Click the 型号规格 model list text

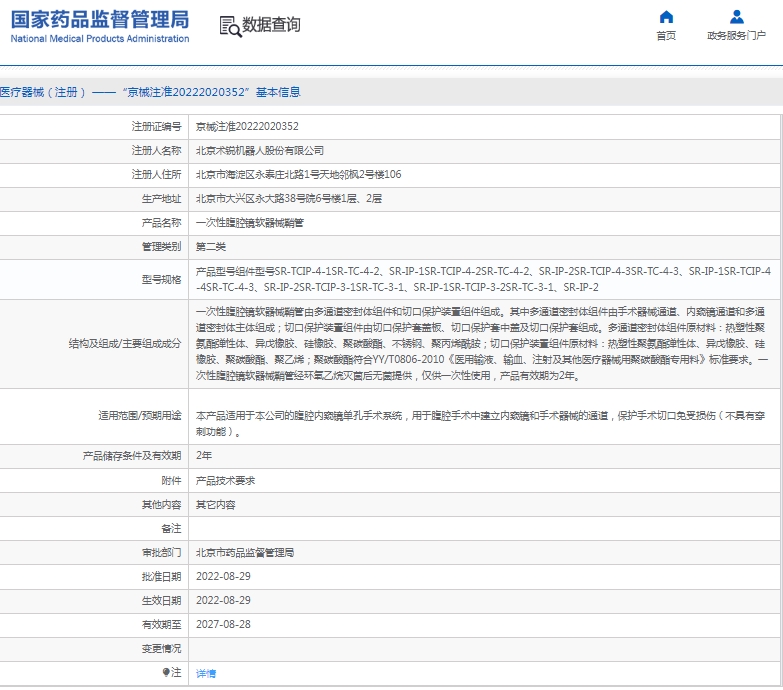coord(483,279)
